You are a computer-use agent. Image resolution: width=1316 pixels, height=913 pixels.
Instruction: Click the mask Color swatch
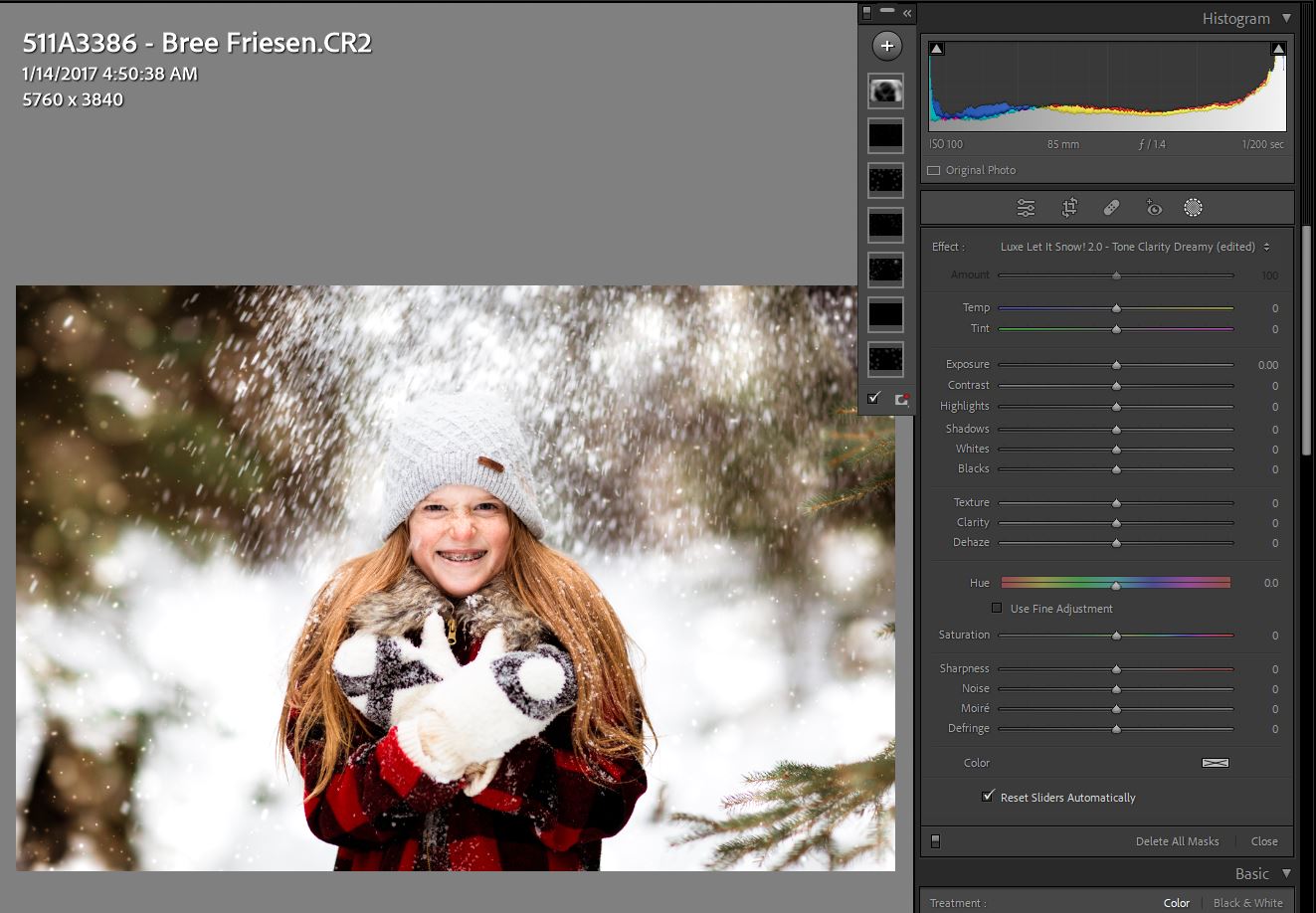tap(1216, 763)
